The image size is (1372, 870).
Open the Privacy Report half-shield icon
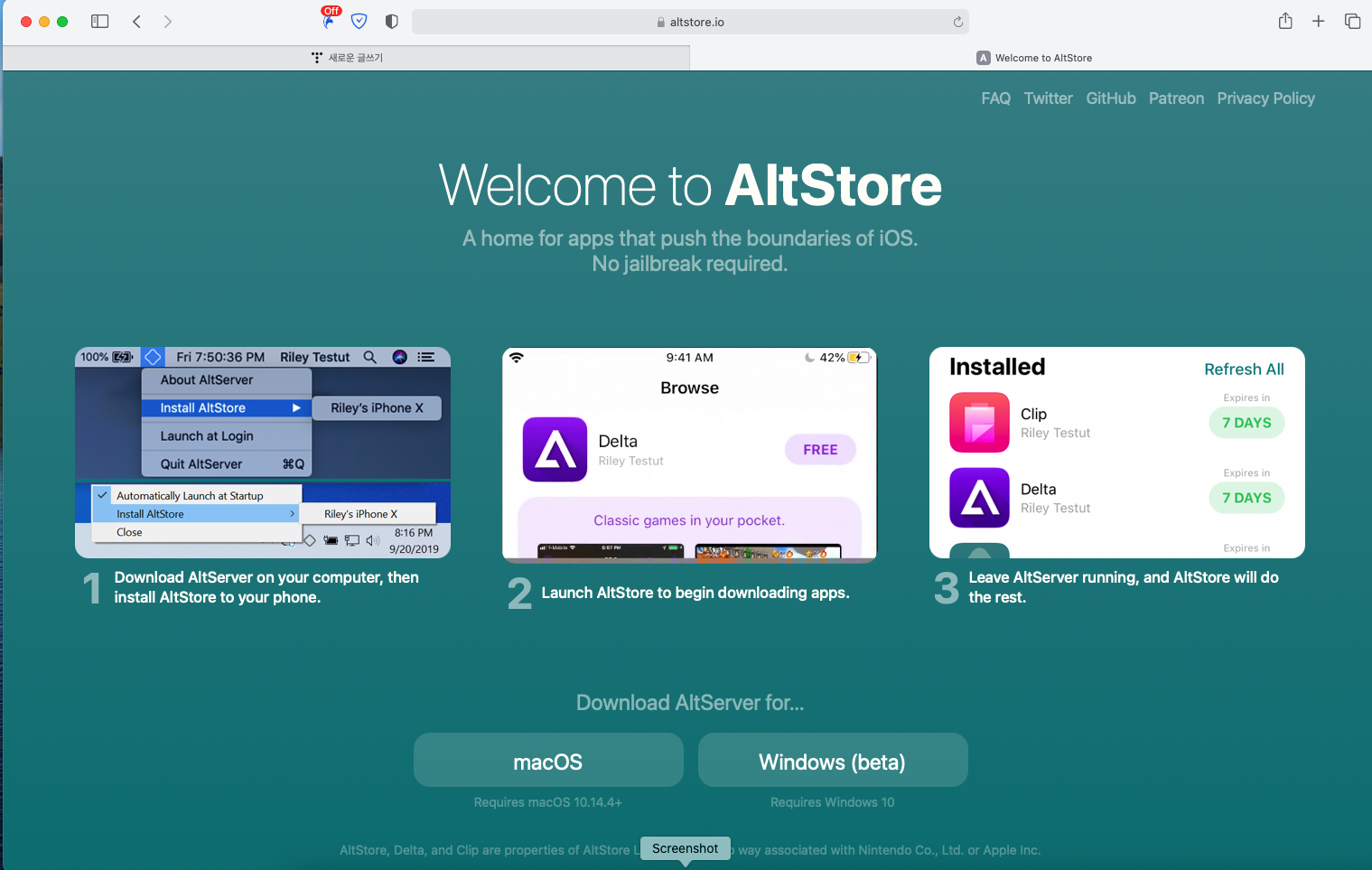click(x=391, y=22)
